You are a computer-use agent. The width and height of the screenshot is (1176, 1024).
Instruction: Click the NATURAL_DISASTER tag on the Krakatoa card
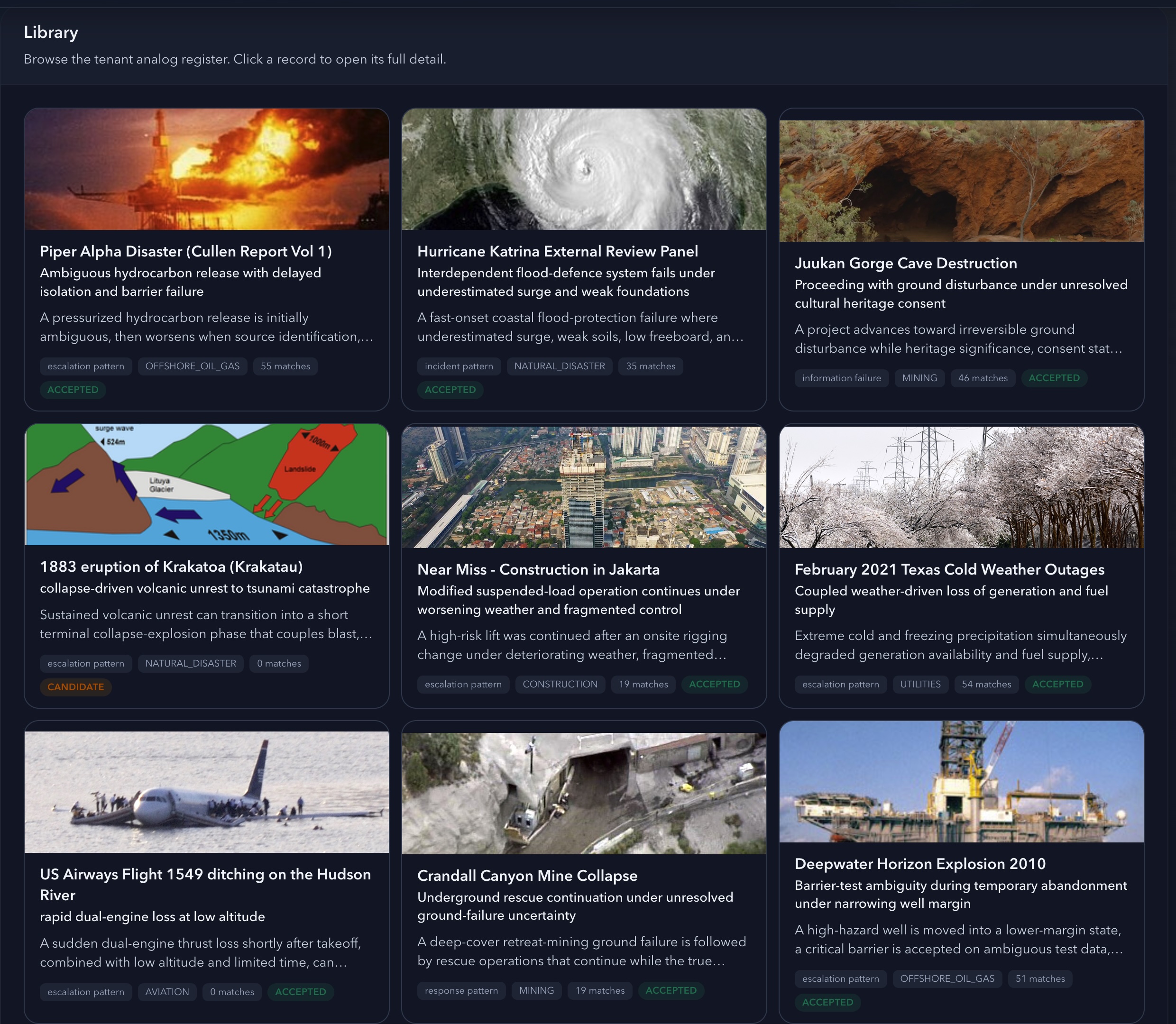pyautogui.click(x=190, y=664)
